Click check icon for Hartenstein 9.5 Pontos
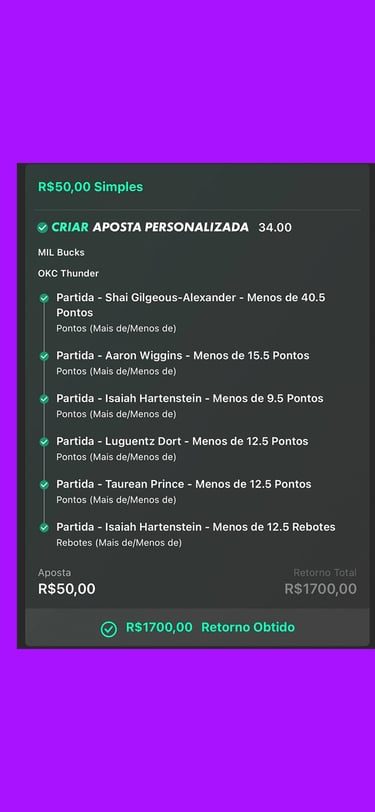The width and height of the screenshot is (375, 812). point(45,399)
